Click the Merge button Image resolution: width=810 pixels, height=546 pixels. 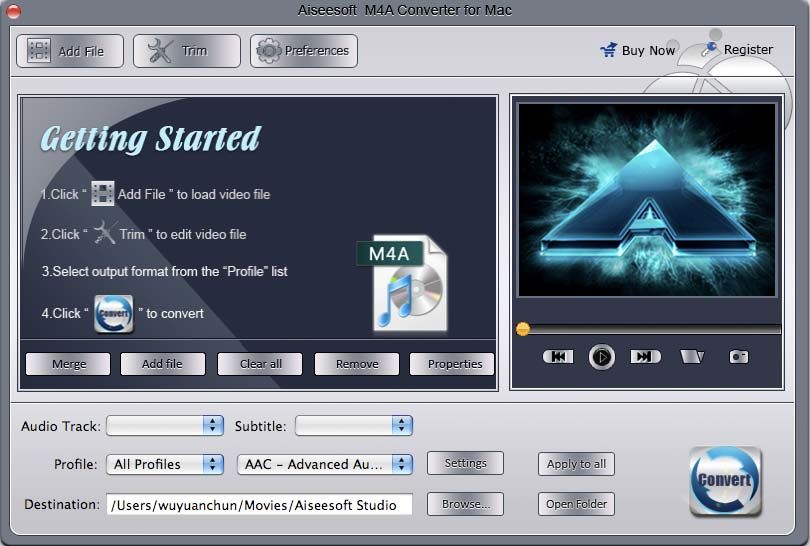(68, 364)
